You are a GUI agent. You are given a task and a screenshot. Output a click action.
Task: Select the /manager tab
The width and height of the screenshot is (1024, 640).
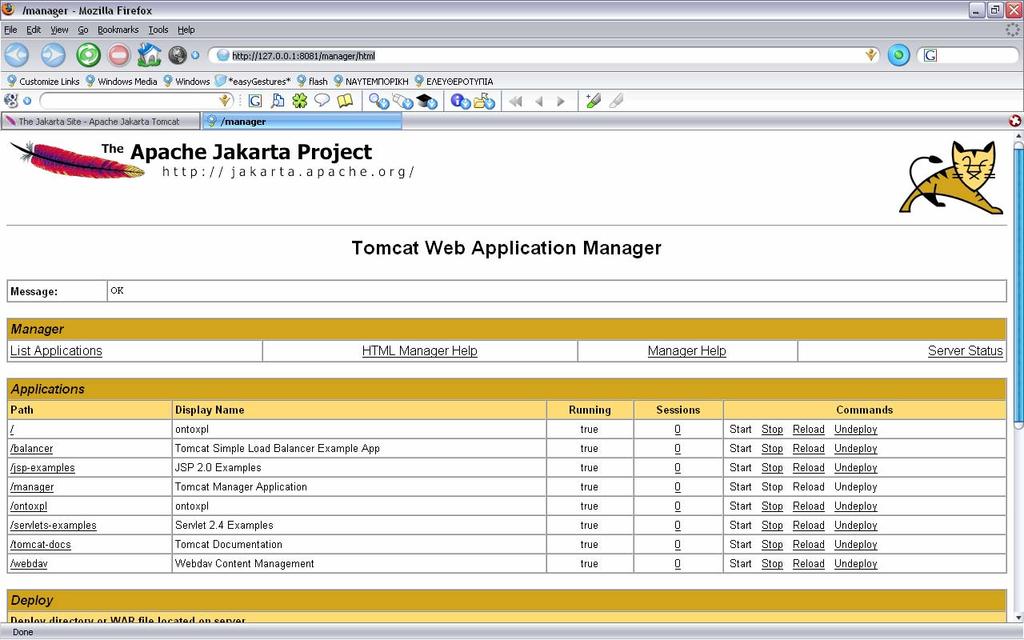[x=302, y=121]
